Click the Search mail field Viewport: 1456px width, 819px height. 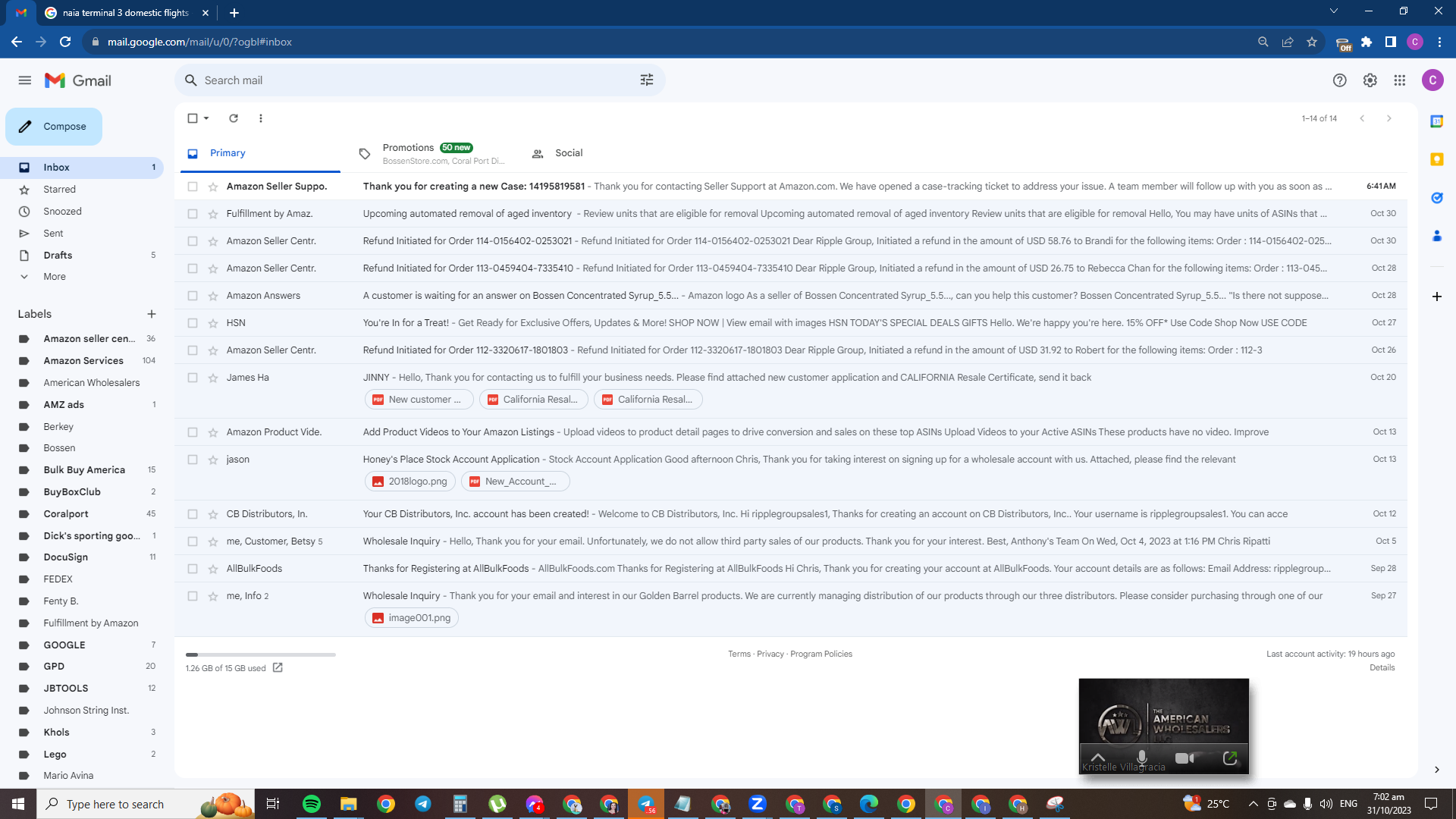[x=419, y=80]
